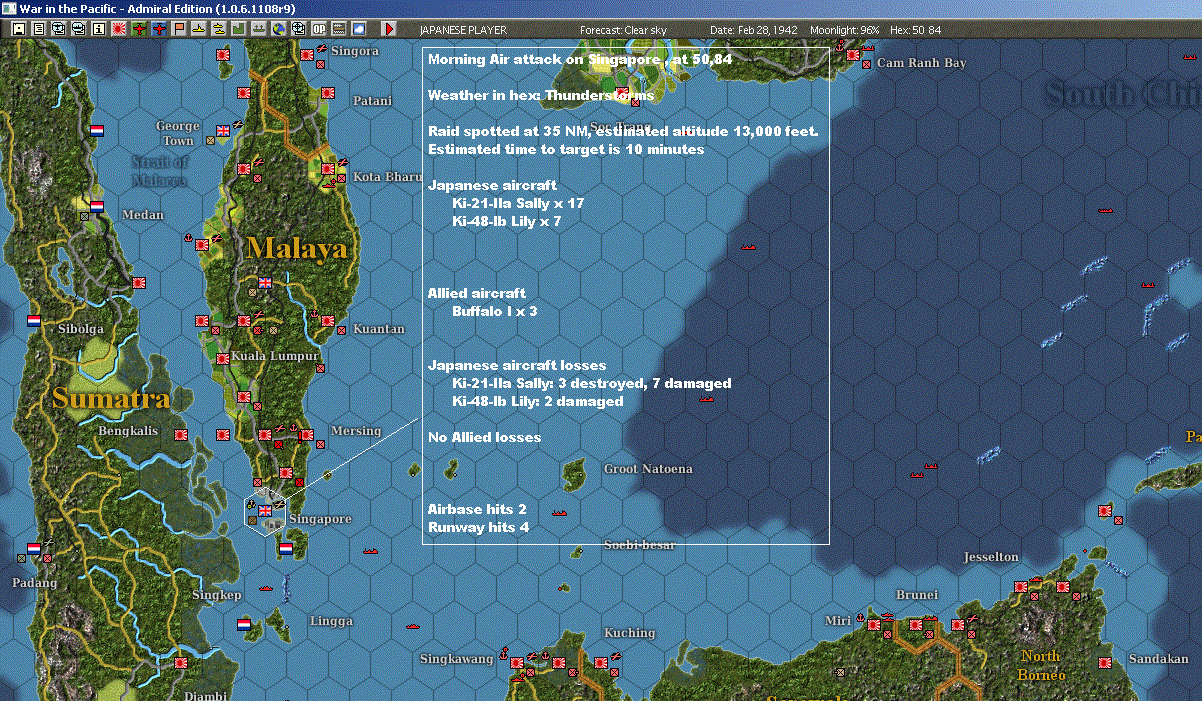Click 'No Allied losses' text
Viewport: 1202px width, 701px height.
[484, 437]
